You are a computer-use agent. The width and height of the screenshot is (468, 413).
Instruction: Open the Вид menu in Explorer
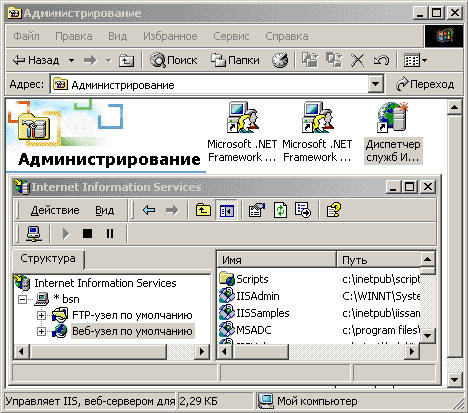[117, 36]
